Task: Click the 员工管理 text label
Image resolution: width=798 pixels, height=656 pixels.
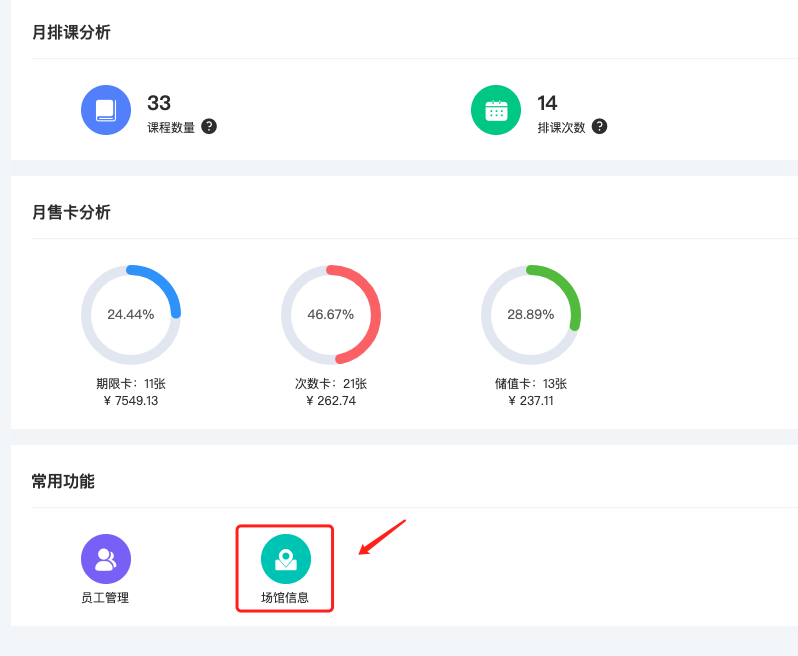Action: tap(105, 597)
